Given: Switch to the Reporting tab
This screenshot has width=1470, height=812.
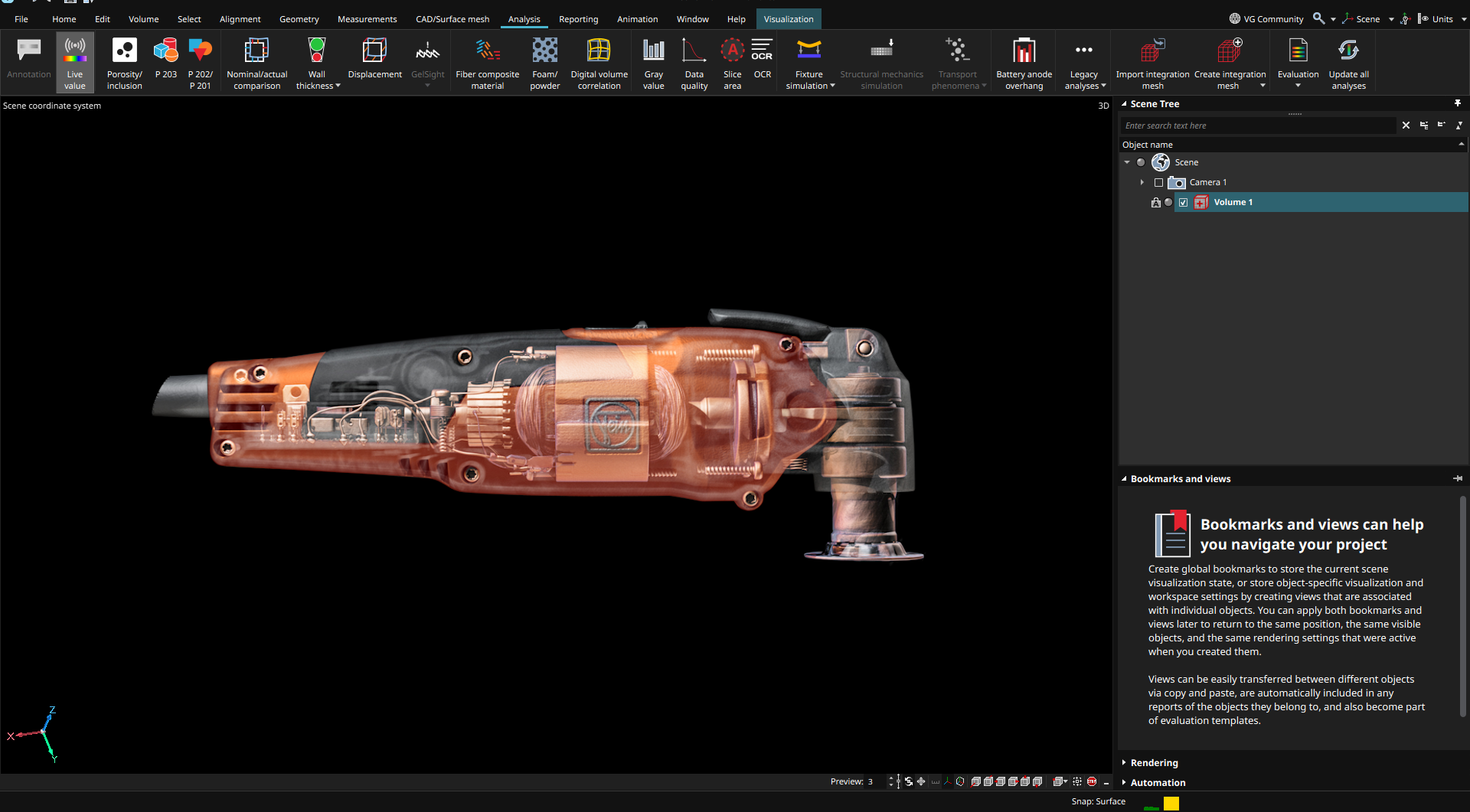Looking at the screenshot, I should 579,19.
